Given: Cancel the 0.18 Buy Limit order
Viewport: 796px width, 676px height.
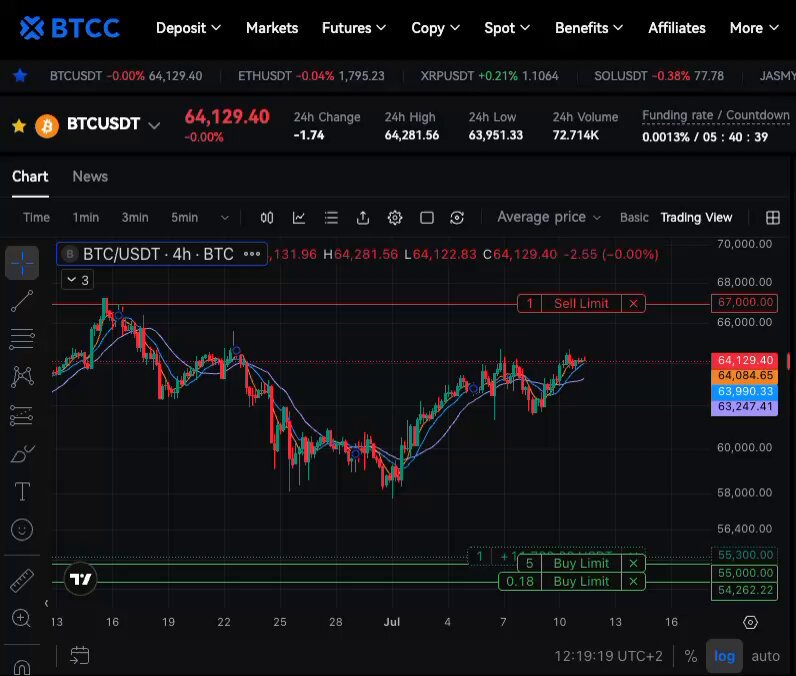Looking at the screenshot, I should (633, 582).
